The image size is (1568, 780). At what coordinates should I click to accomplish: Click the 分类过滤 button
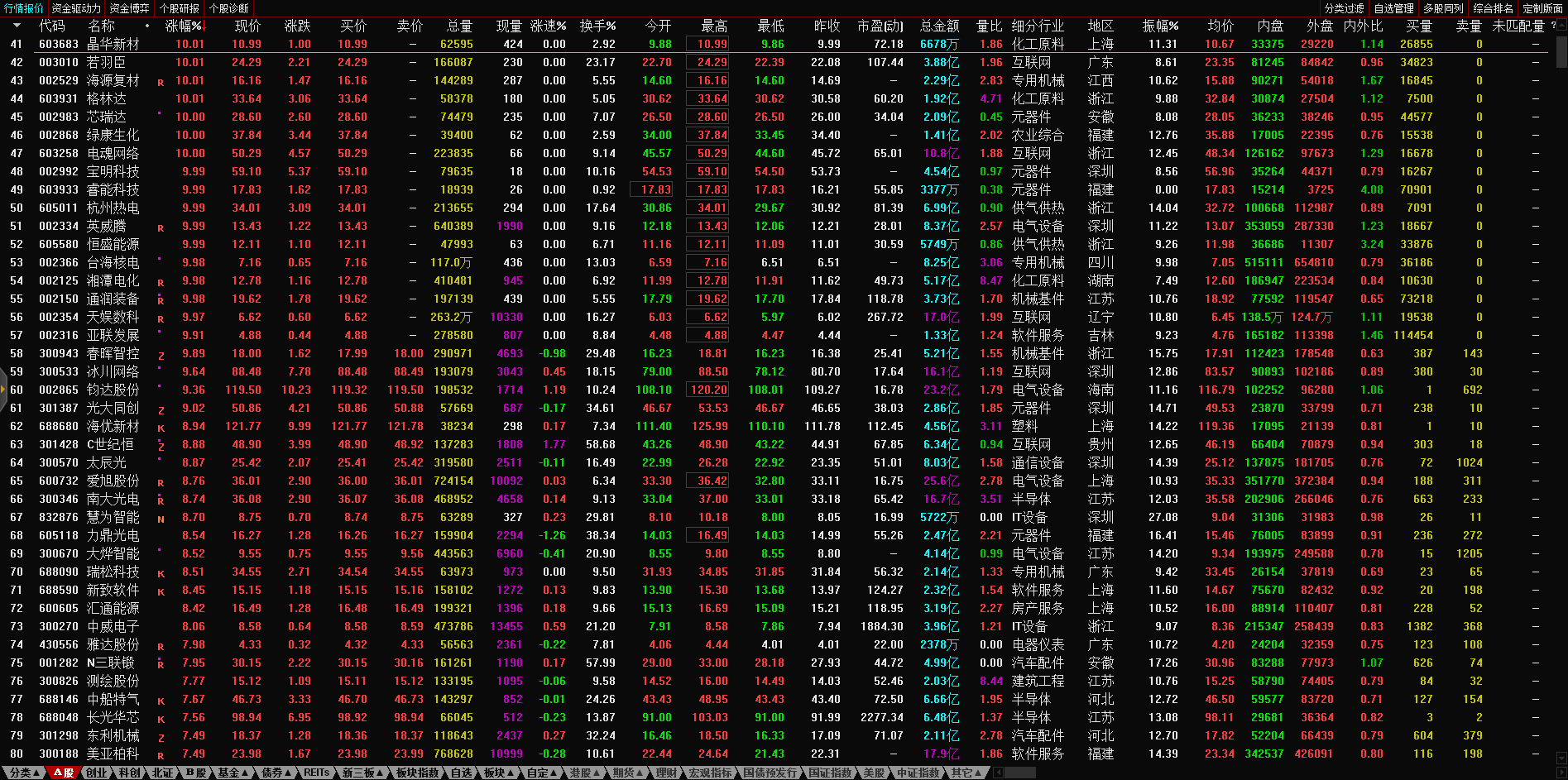[x=1344, y=8]
